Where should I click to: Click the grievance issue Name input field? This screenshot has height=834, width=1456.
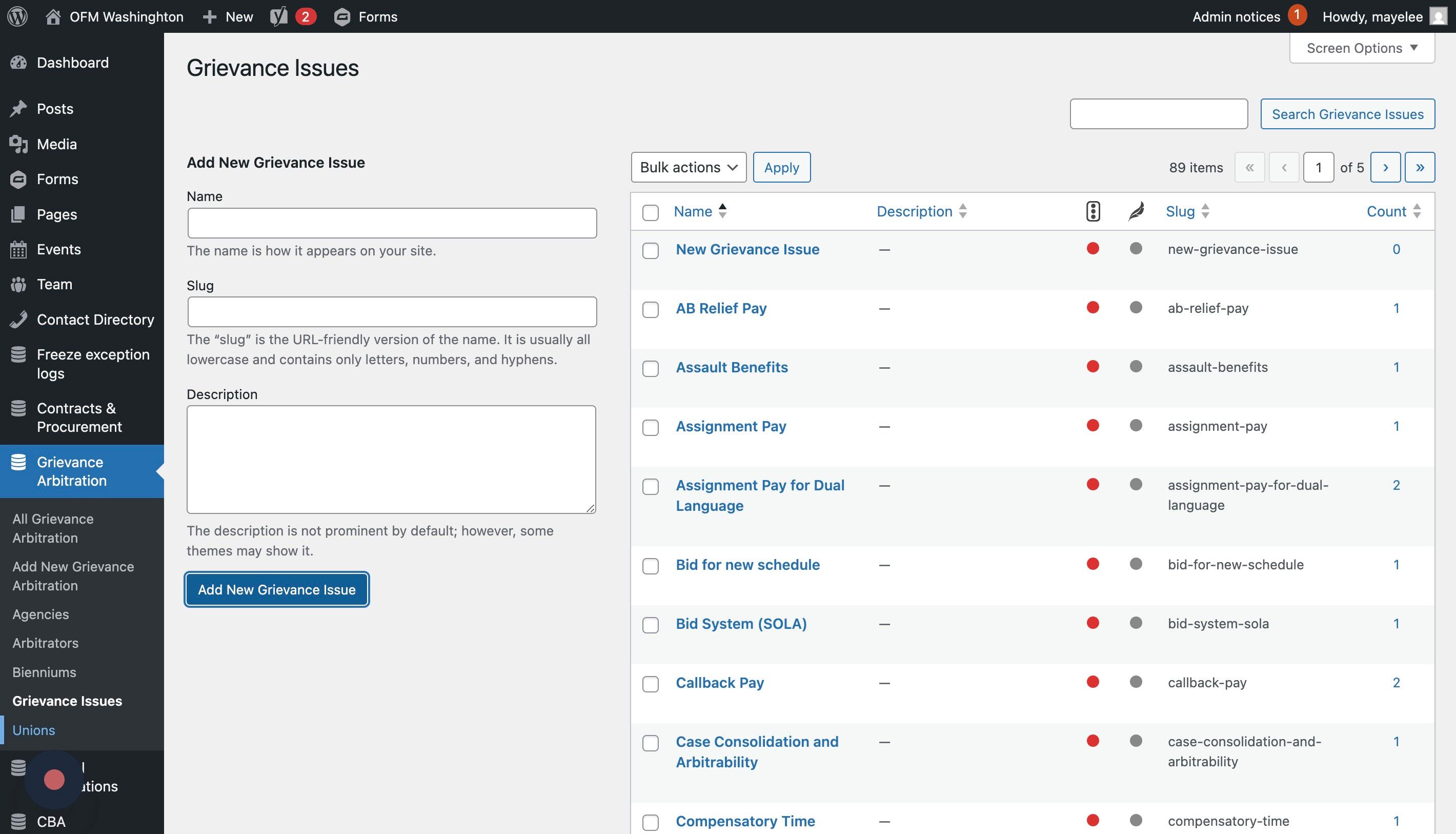coord(392,223)
